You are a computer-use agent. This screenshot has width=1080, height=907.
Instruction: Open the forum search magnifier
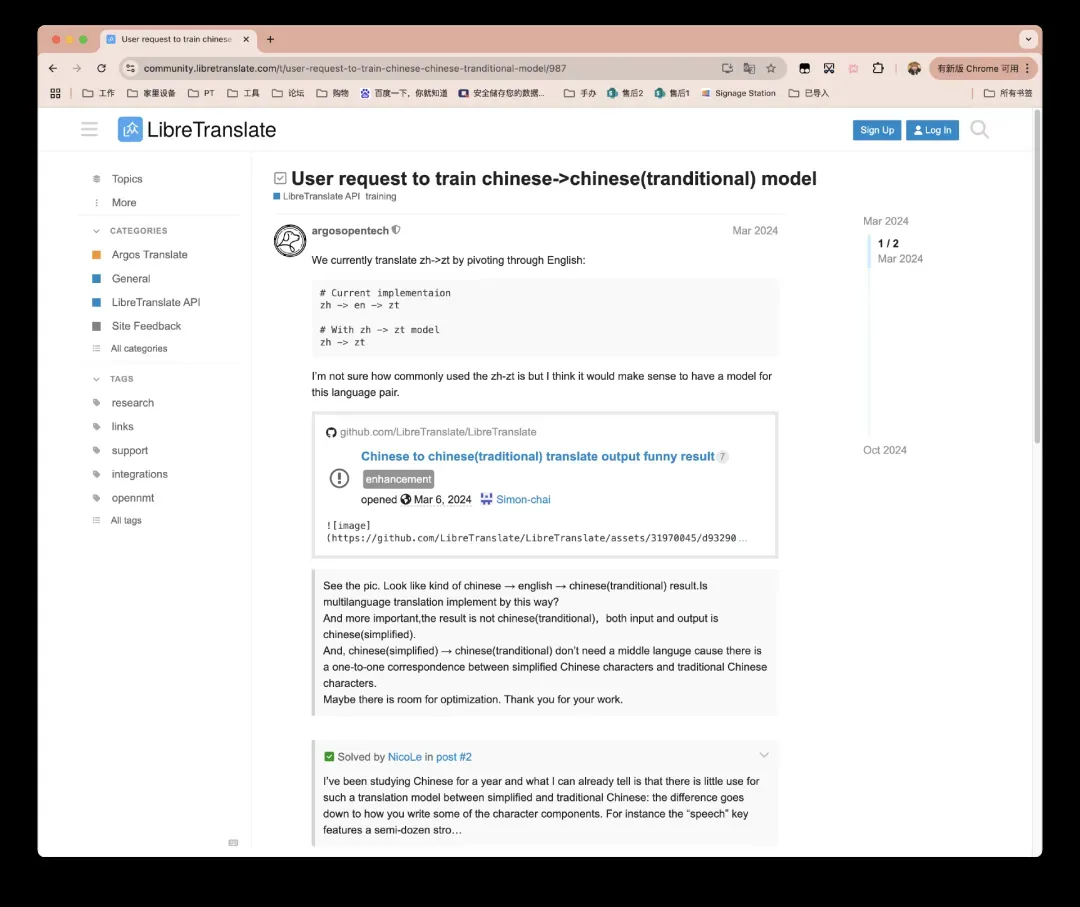pyautogui.click(x=979, y=129)
